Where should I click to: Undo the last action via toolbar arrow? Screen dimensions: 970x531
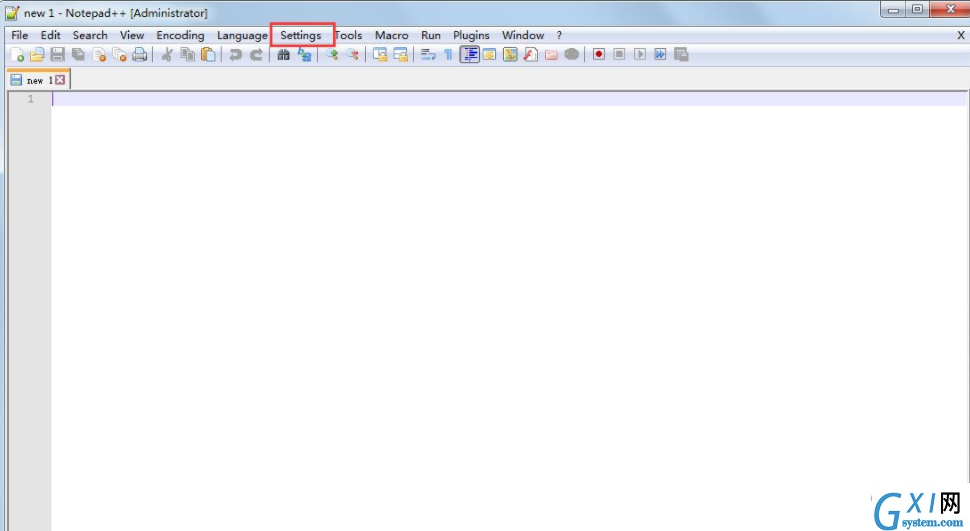click(x=235, y=54)
